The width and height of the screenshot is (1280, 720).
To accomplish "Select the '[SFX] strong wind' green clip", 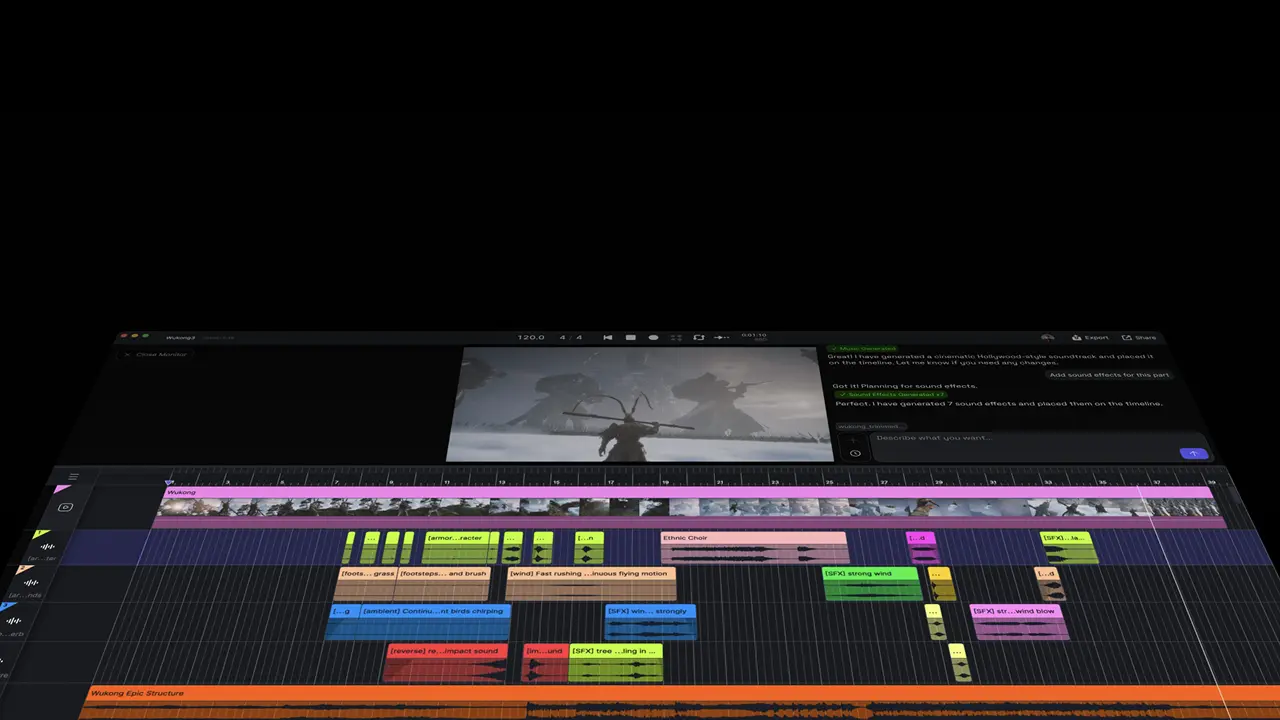I will pyautogui.click(x=871, y=584).
